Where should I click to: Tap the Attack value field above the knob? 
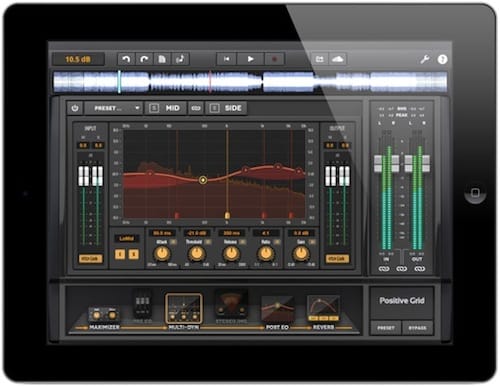click(x=162, y=233)
